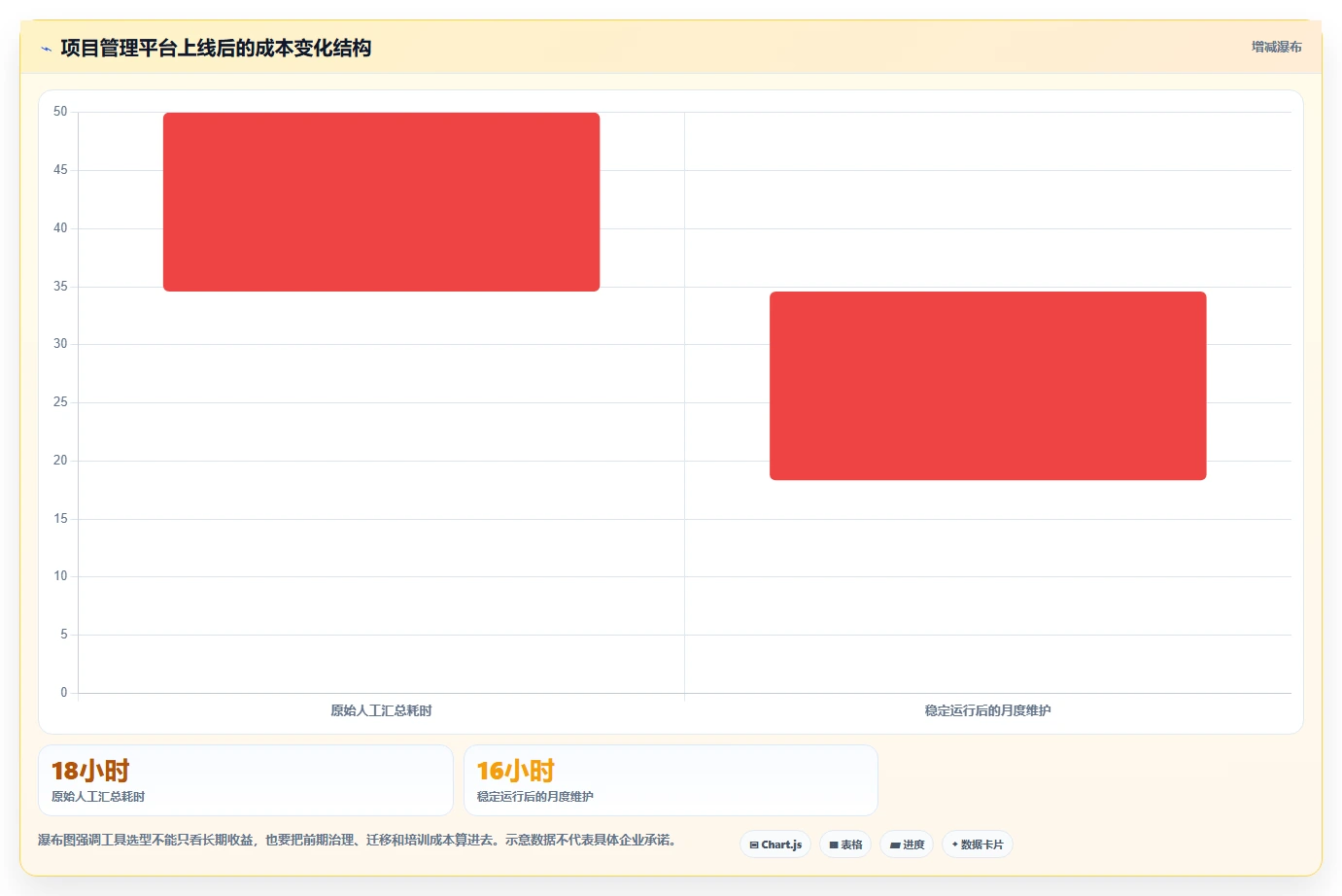Viewport: 1342px width, 896px height.
Task: Click the red bar for 原始人工汇总耗时
Action: pos(381,202)
